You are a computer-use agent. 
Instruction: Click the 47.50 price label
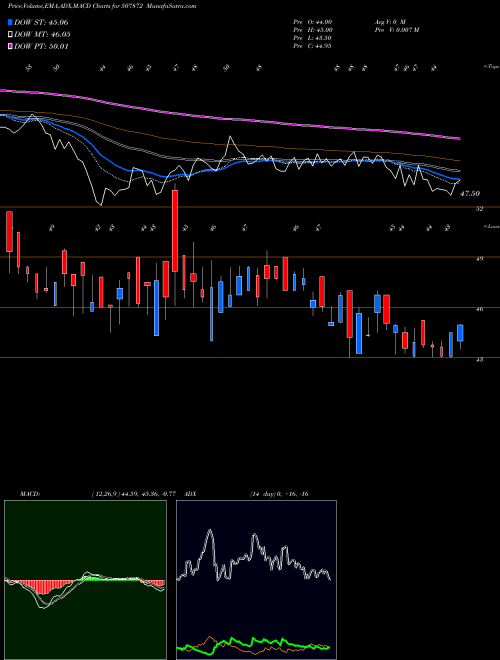point(470,194)
